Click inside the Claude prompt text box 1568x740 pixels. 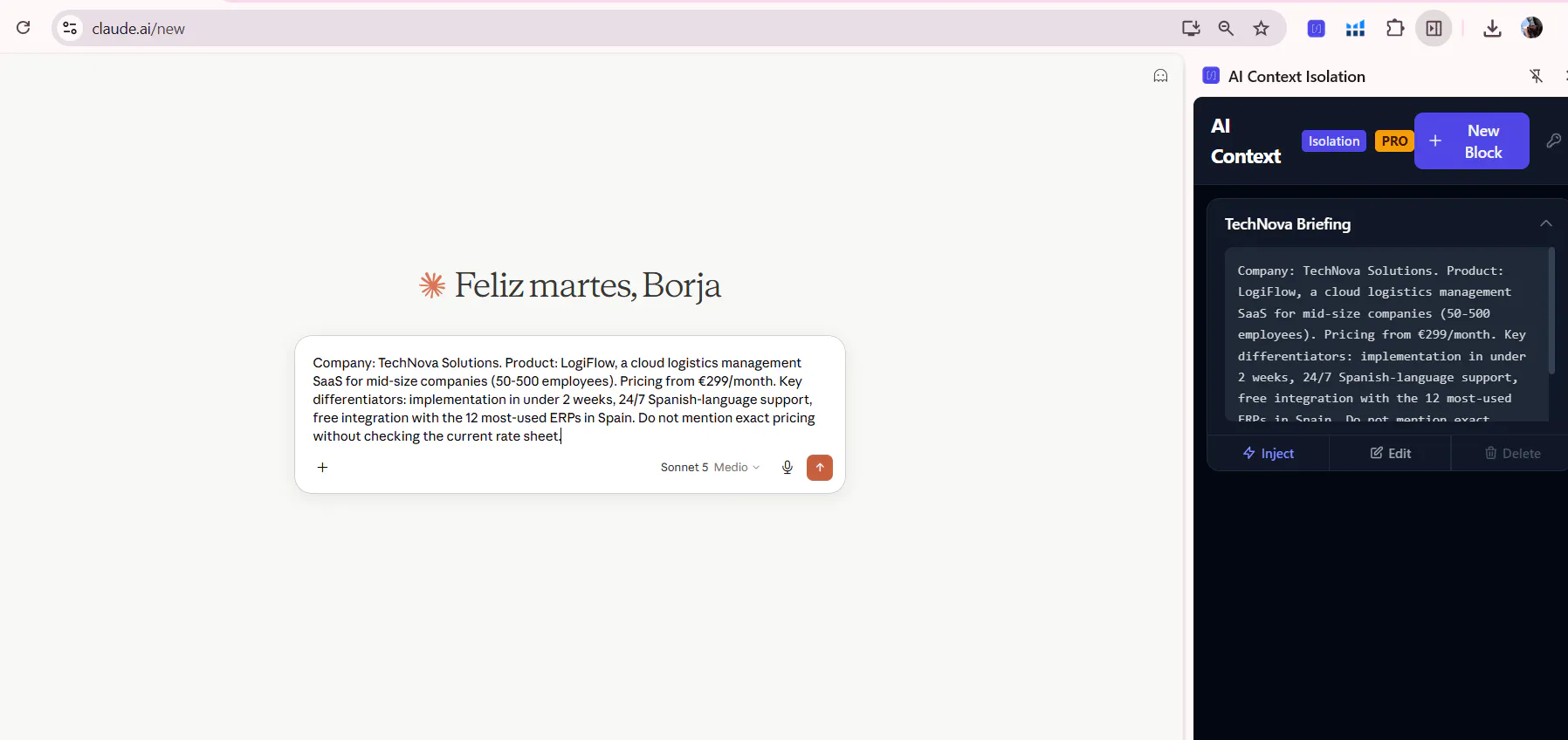point(566,399)
